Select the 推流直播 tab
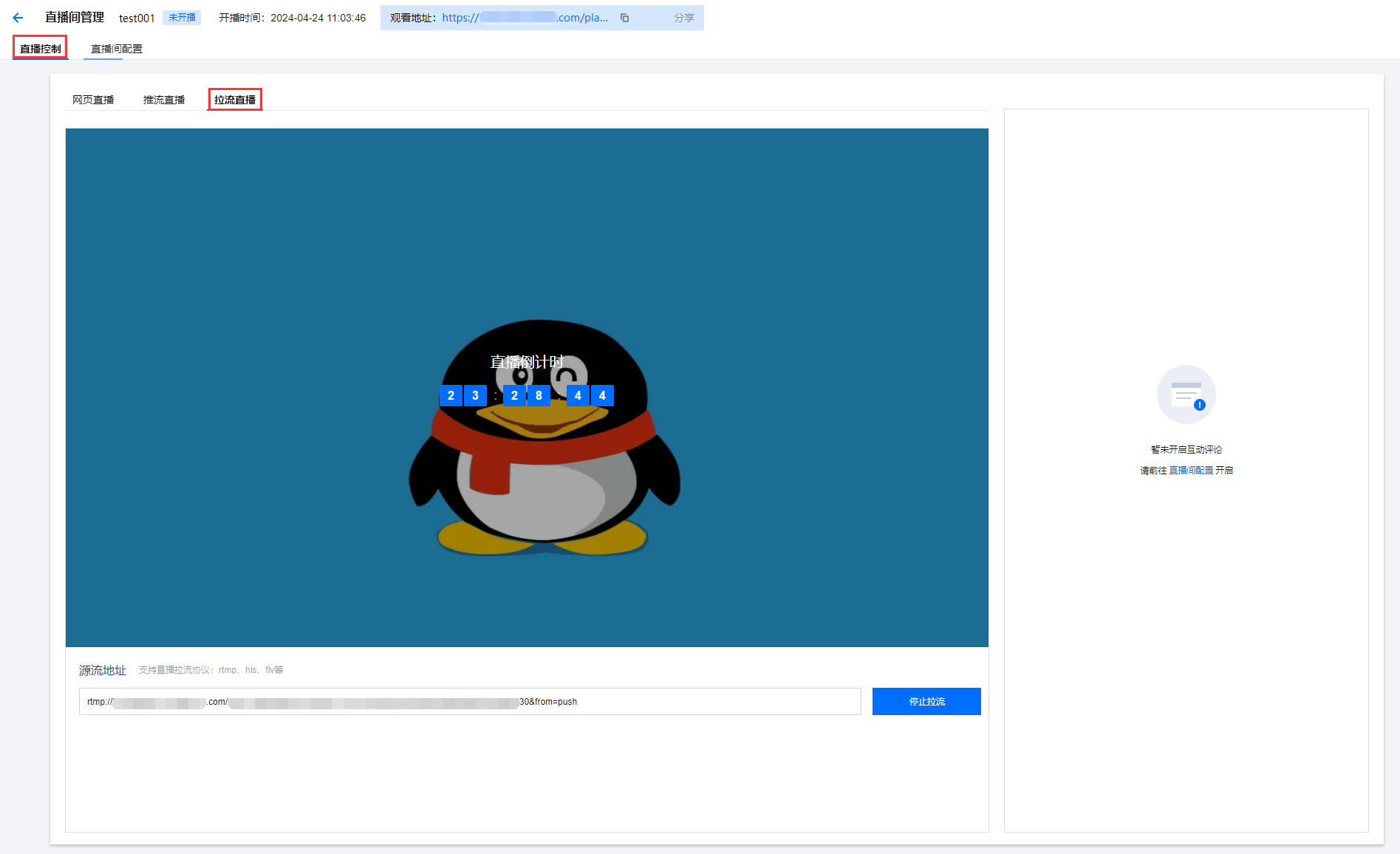The height and width of the screenshot is (854, 1400). pyautogui.click(x=164, y=100)
